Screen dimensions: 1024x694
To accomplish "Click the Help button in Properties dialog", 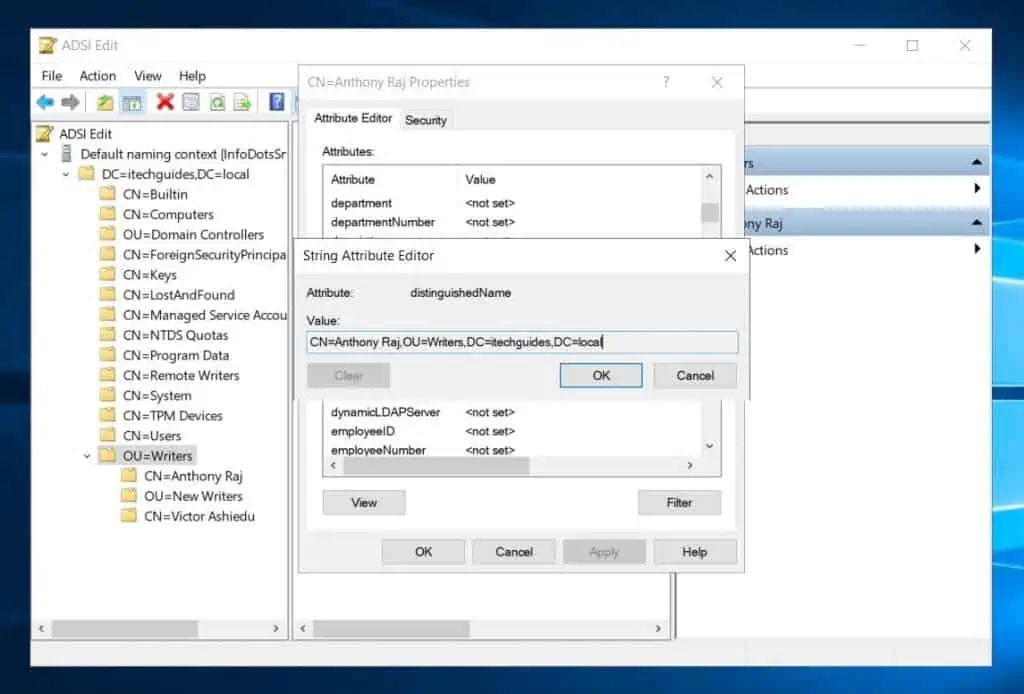I will click(695, 552).
